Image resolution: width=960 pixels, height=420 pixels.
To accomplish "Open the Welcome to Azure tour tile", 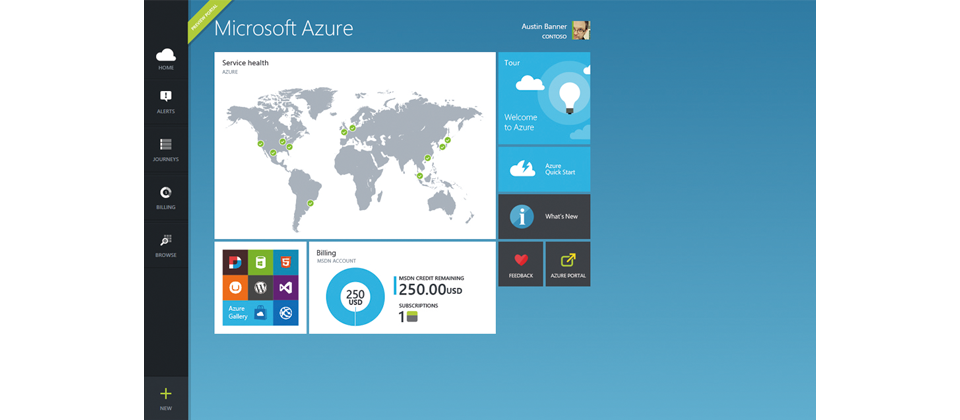I will [x=544, y=98].
